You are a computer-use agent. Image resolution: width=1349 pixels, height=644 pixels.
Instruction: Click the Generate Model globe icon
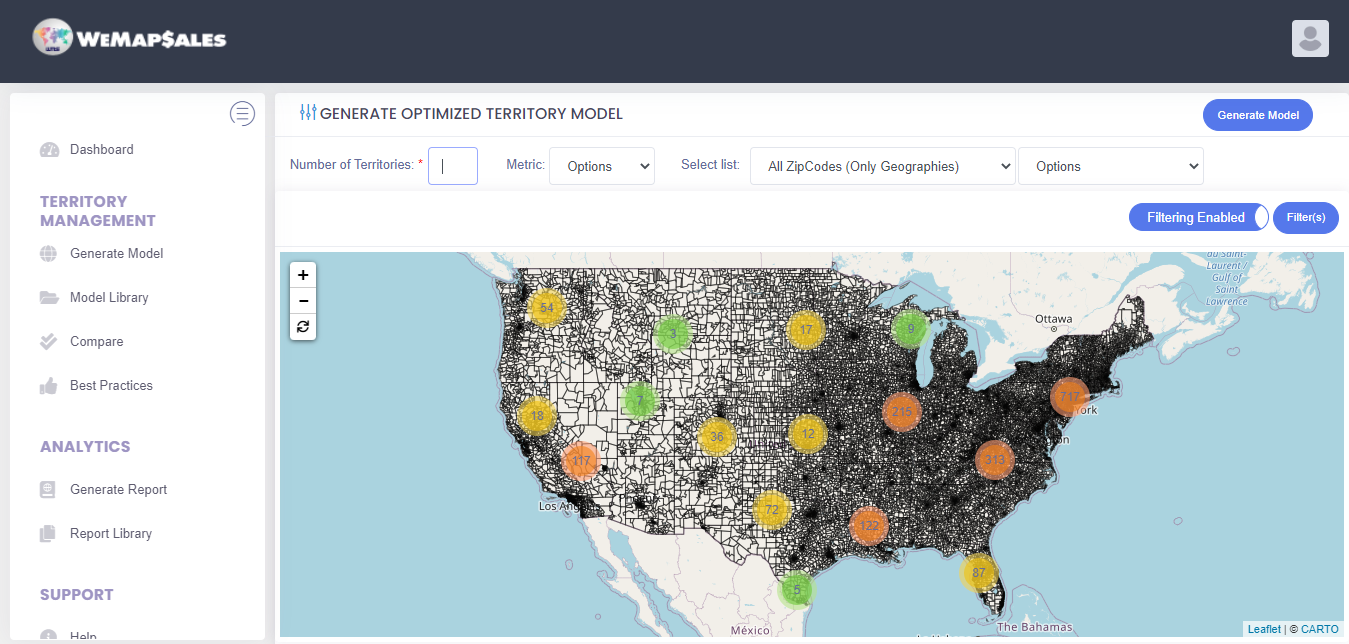coord(49,254)
